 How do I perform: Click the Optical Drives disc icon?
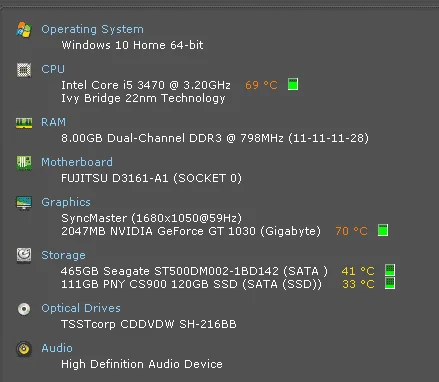coord(24,309)
